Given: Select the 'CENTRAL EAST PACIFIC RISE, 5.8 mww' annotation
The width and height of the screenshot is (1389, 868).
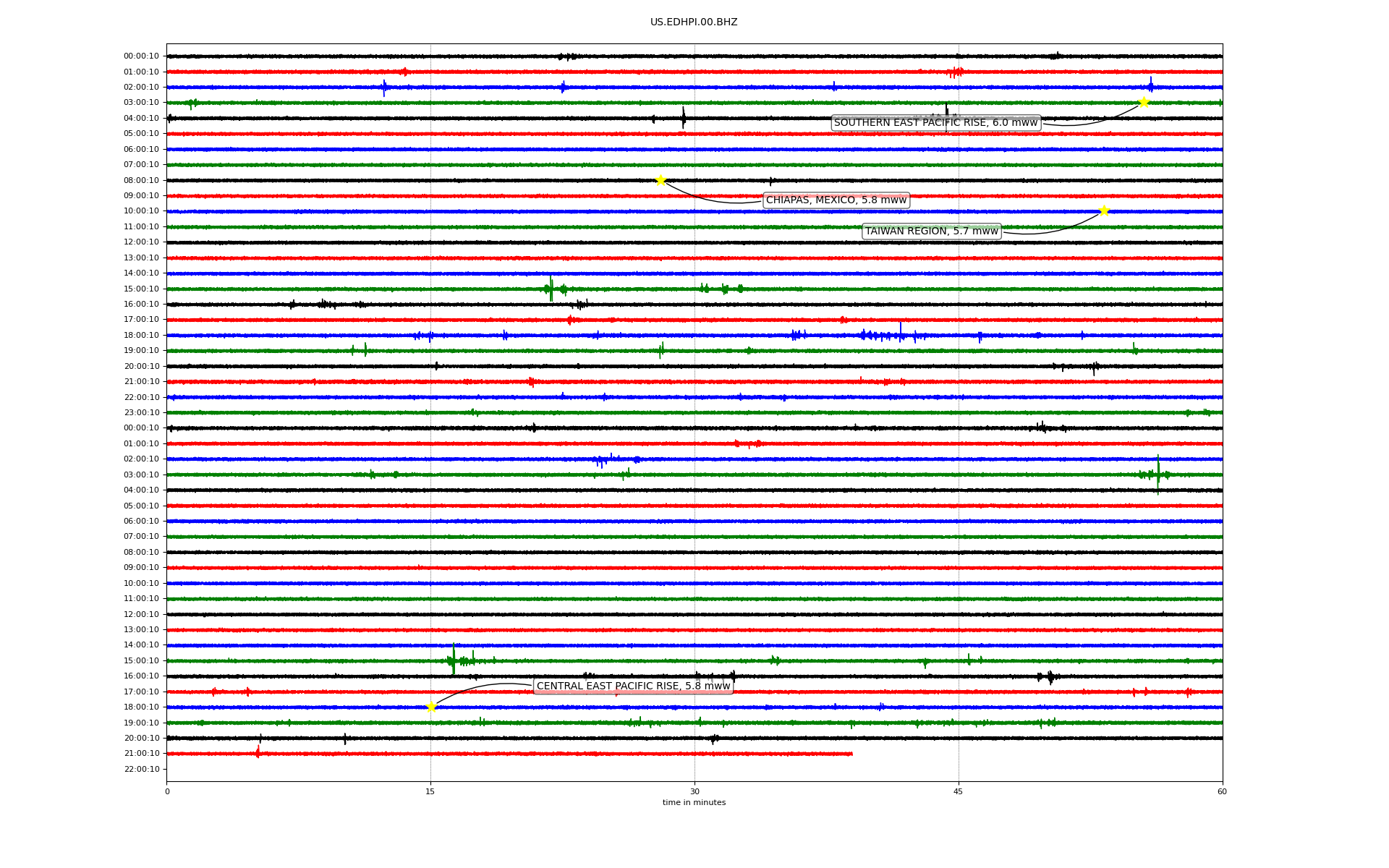Looking at the screenshot, I should 634,686.
